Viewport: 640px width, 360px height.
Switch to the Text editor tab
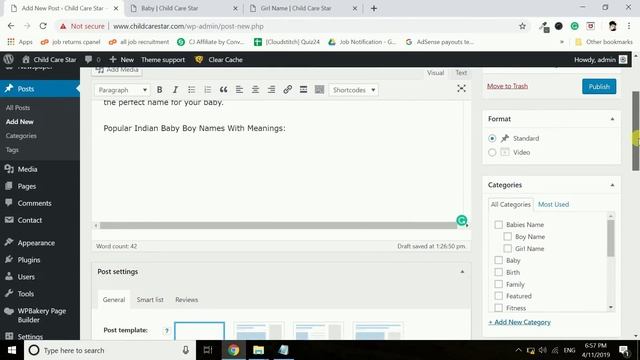pyautogui.click(x=461, y=73)
